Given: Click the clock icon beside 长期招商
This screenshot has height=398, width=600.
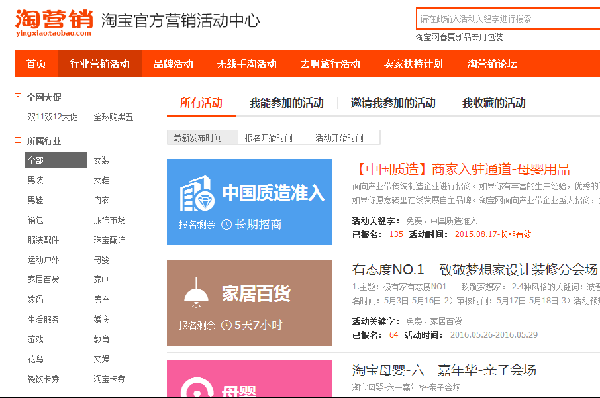Looking at the screenshot, I should [x=227, y=224].
